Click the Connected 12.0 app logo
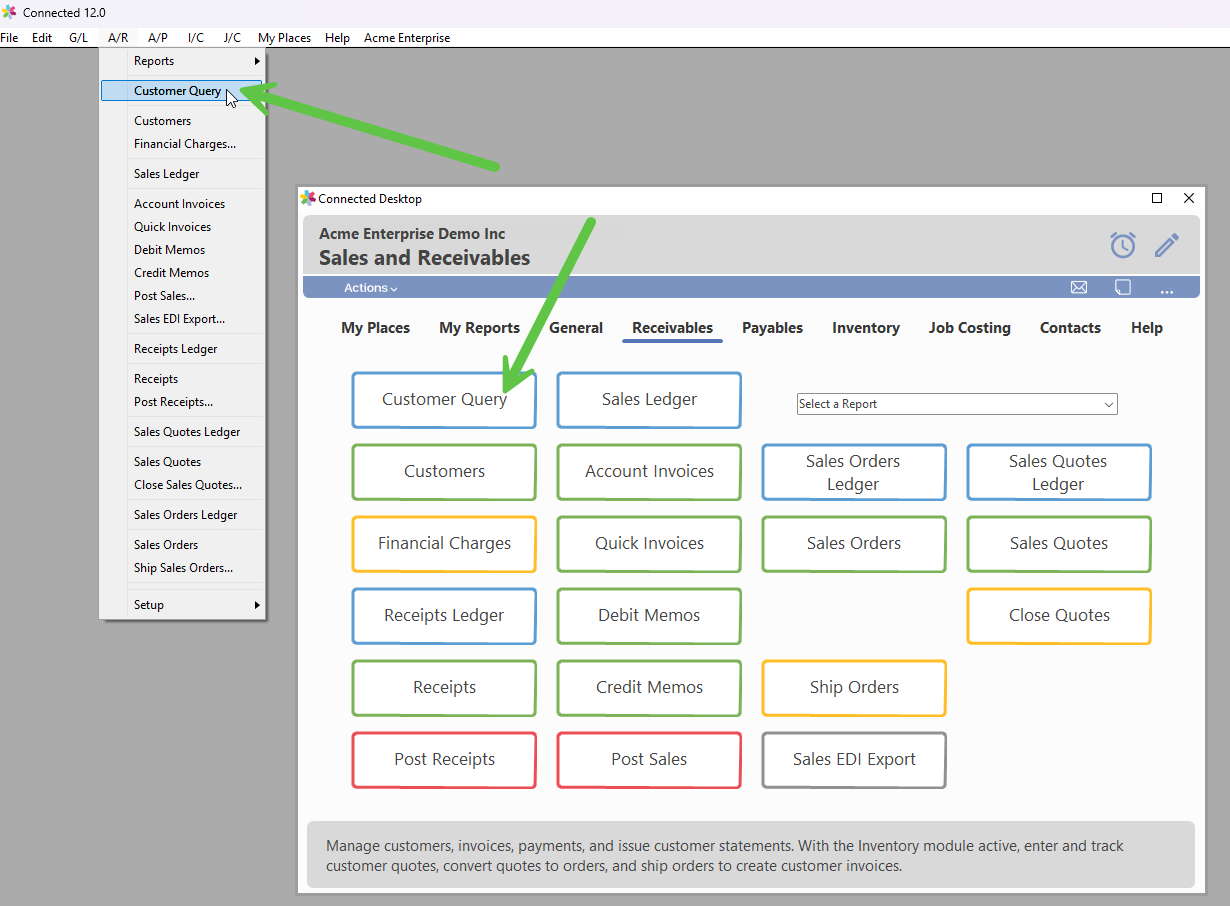Viewport: 1230px width, 906px height. tap(10, 12)
